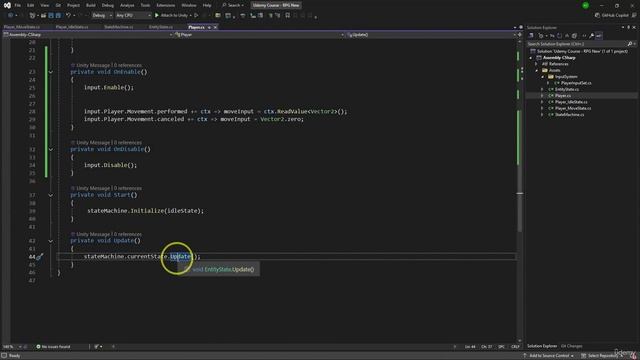Select Player_IdleState.cs in Solution Explorer
The image size is (640, 360).
point(571,102)
